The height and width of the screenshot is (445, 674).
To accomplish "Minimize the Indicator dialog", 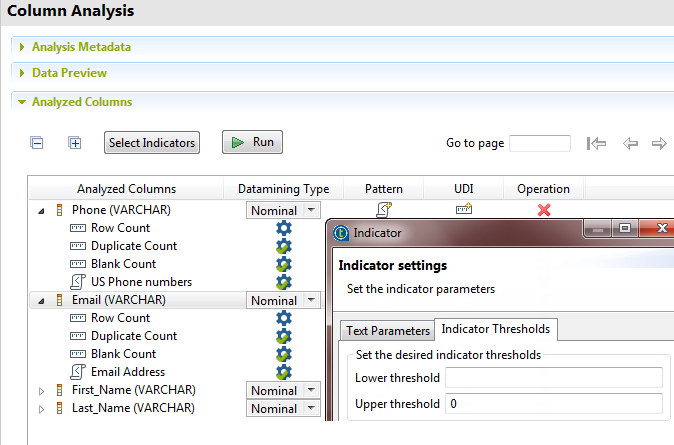I will coord(598,229).
